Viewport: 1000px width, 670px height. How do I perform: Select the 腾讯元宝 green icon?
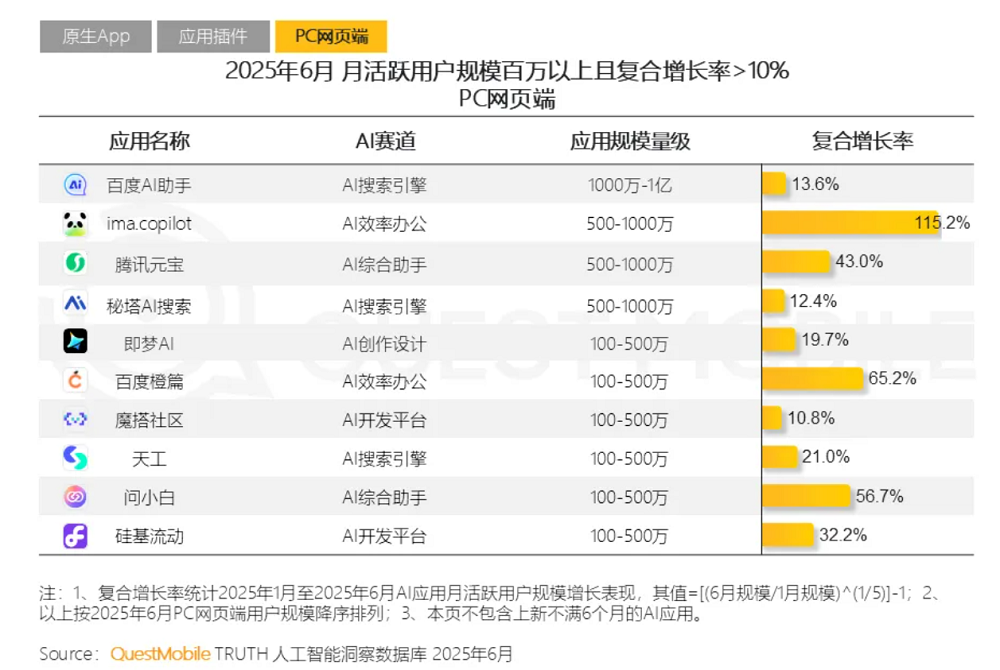tap(76, 263)
